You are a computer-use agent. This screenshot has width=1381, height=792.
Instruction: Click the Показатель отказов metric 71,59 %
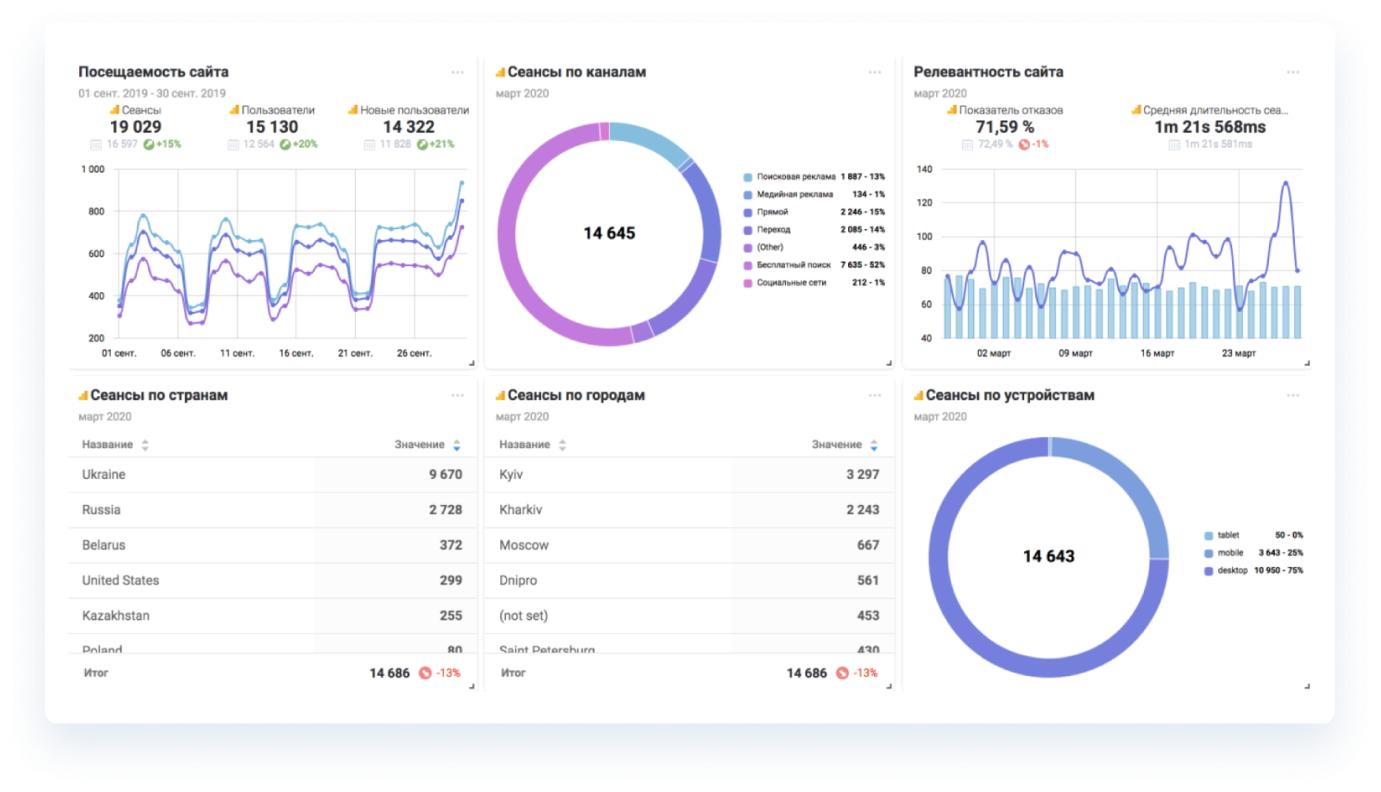(x=1005, y=127)
